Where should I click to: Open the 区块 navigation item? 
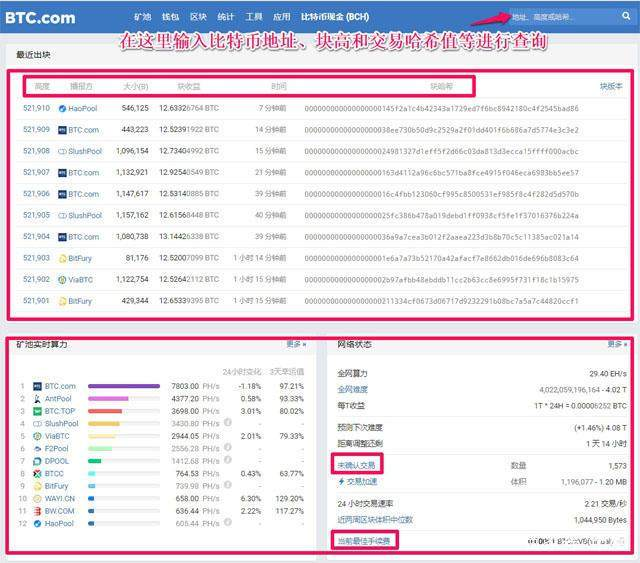coord(198,17)
